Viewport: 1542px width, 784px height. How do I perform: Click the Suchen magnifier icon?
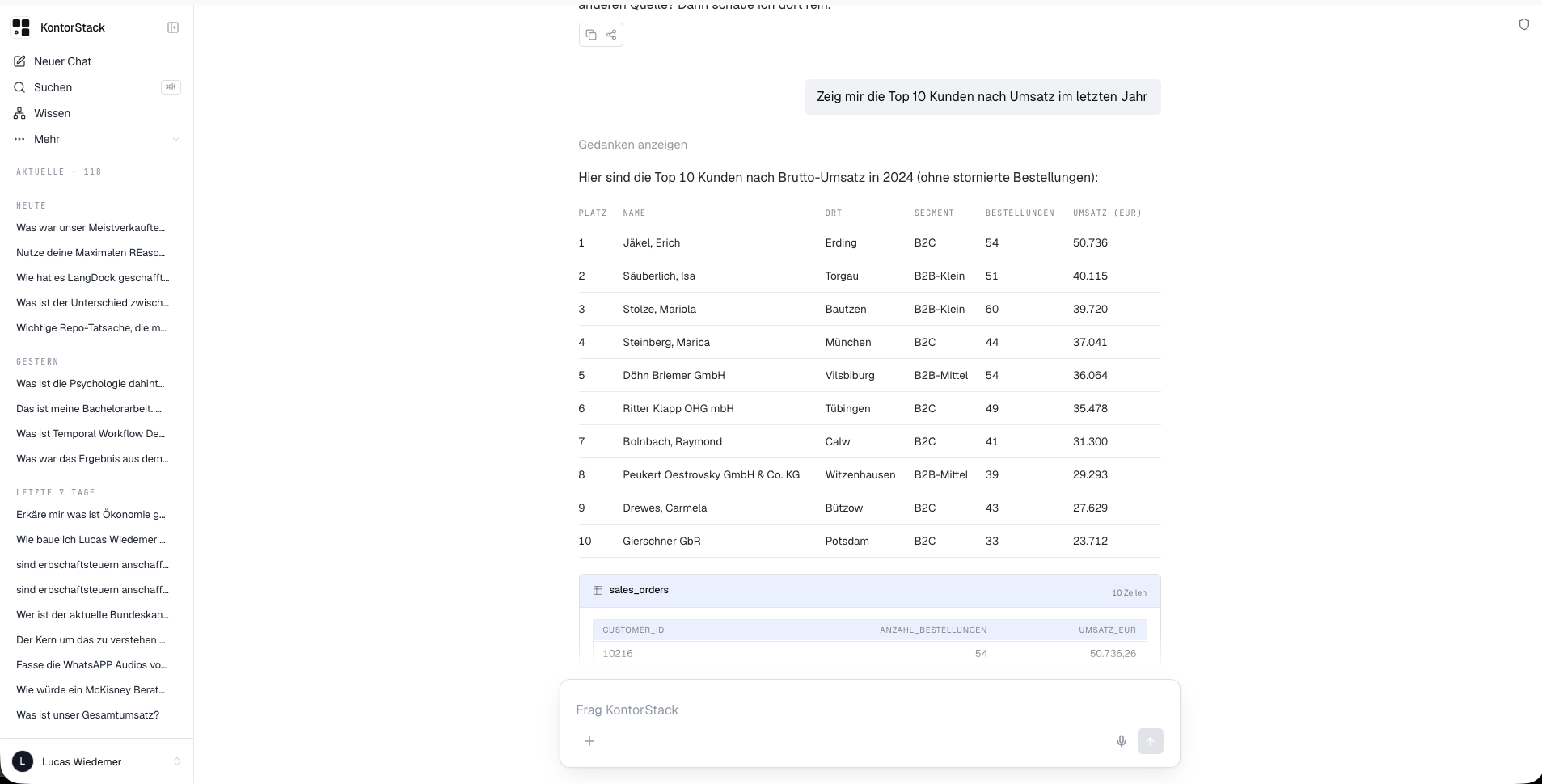[19, 87]
